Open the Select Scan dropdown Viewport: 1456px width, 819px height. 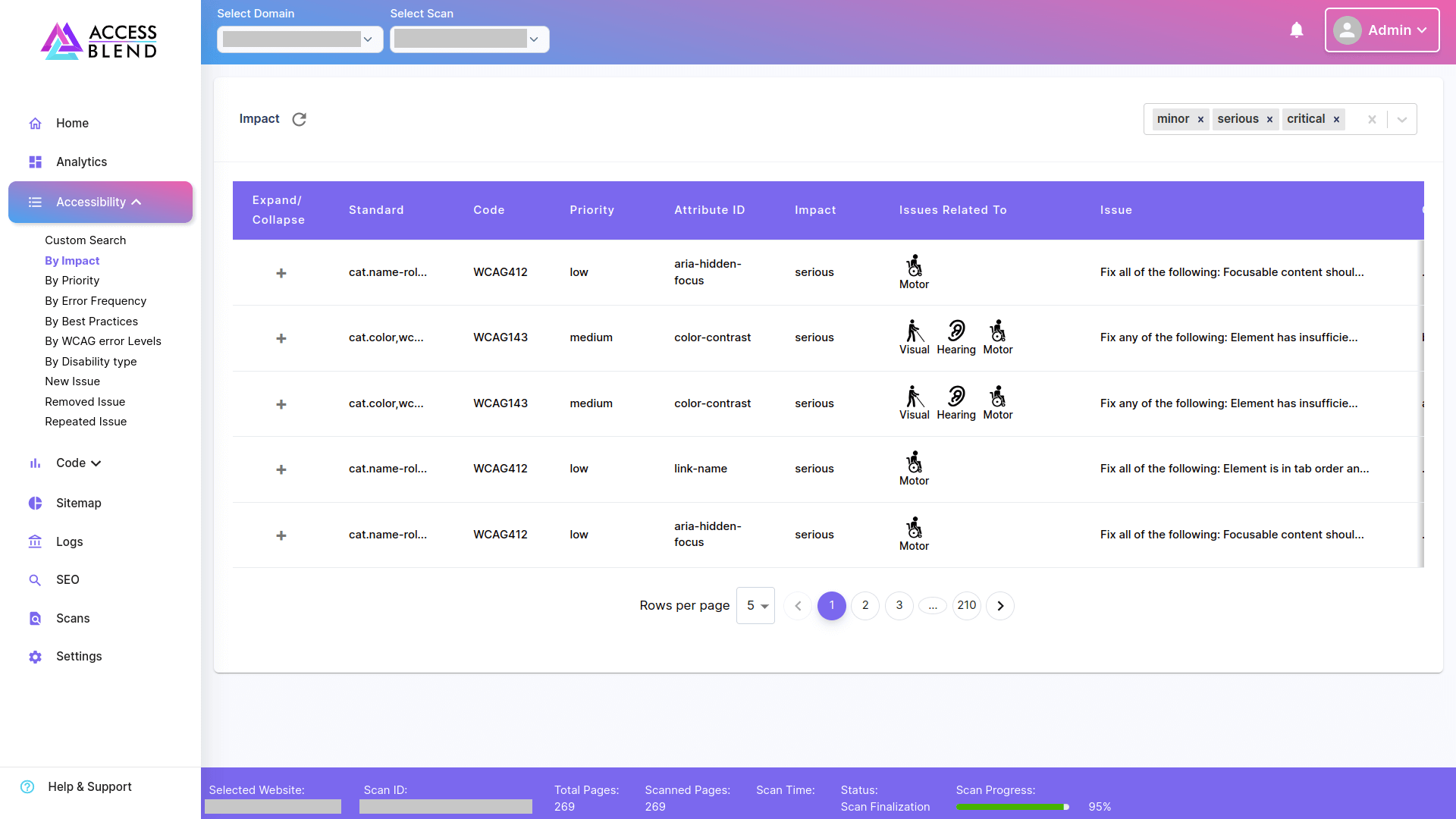click(x=469, y=39)
